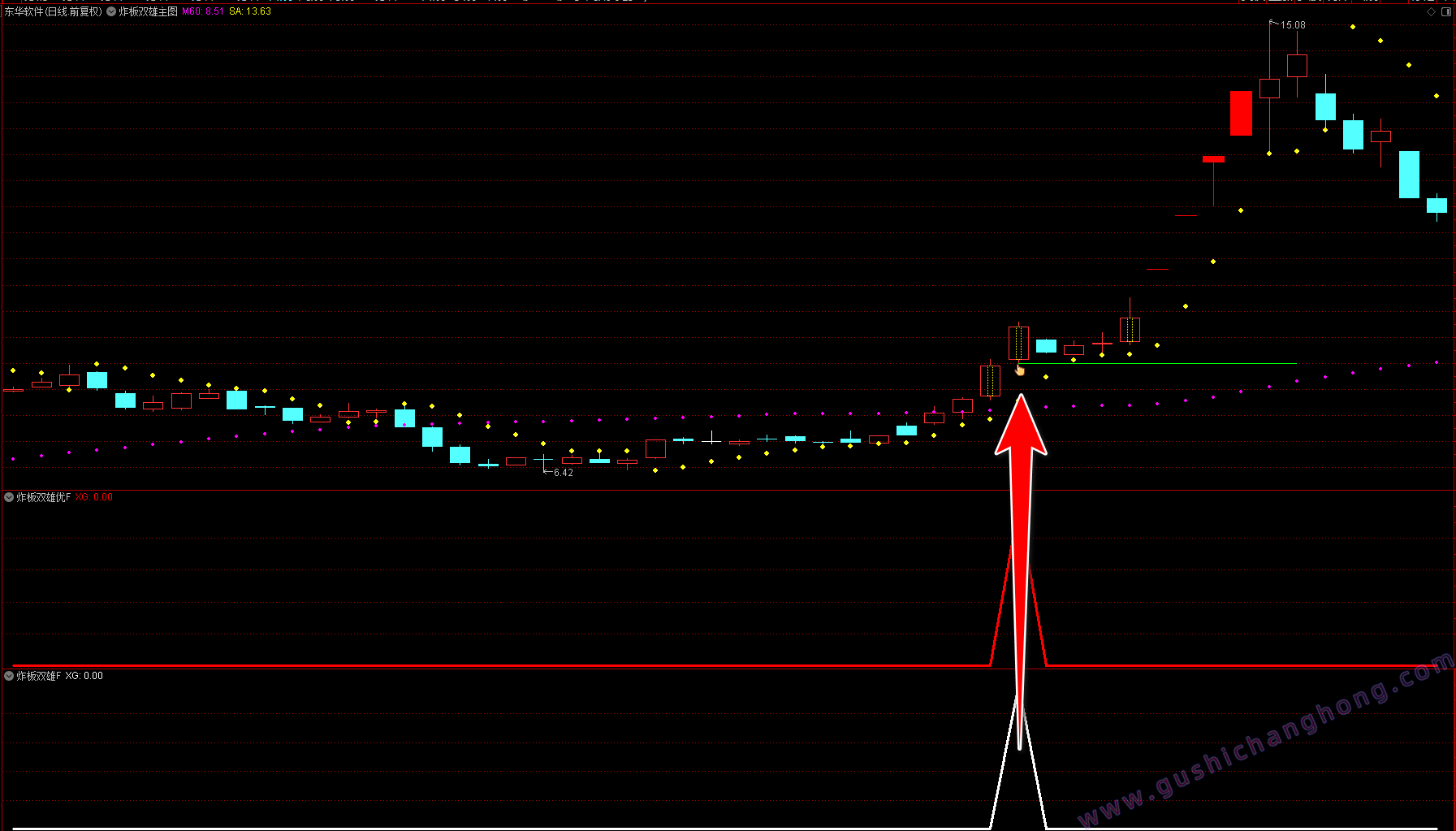This screenshot has width=1456, height=831.
Task: Click the white XG: 0.00 value
Action: coord(84,676)
